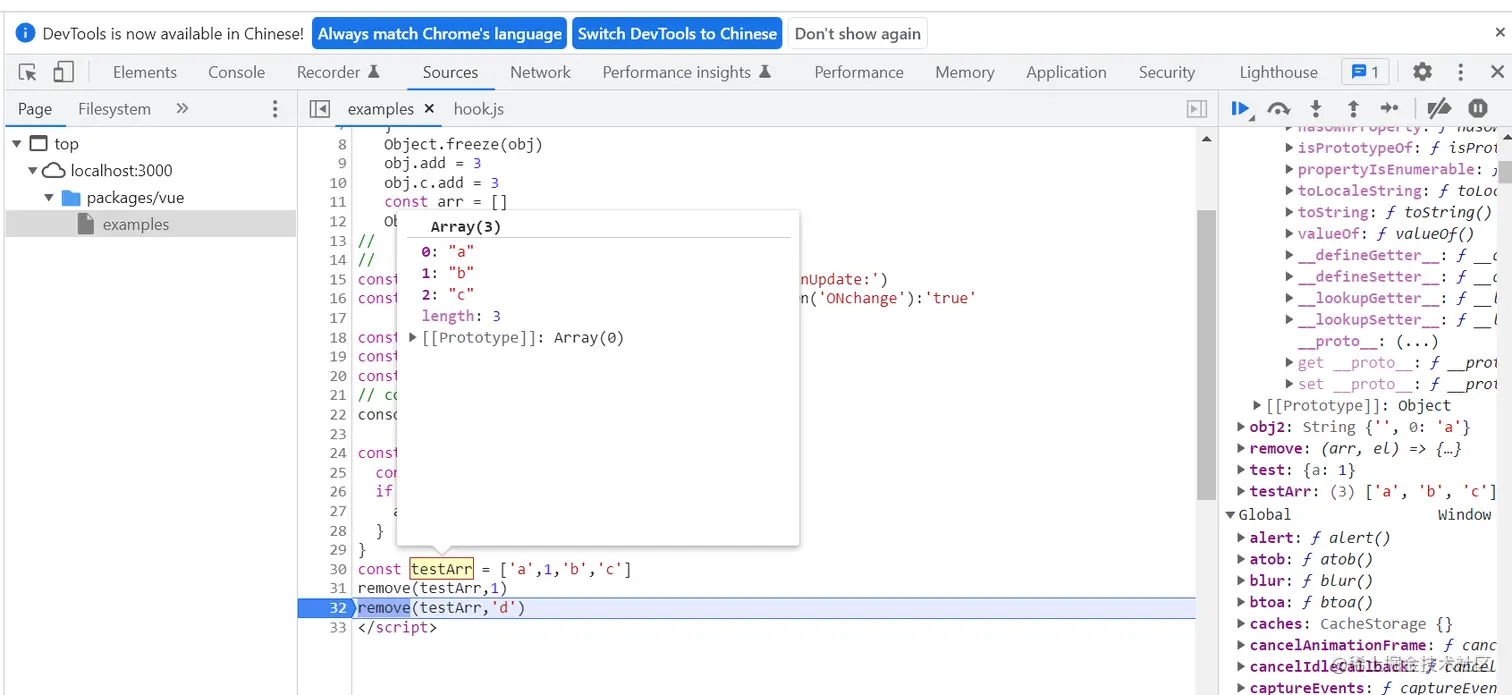The image size is (1512, 695).
Task: Collapse the top frame tree node
Action: 17,144
